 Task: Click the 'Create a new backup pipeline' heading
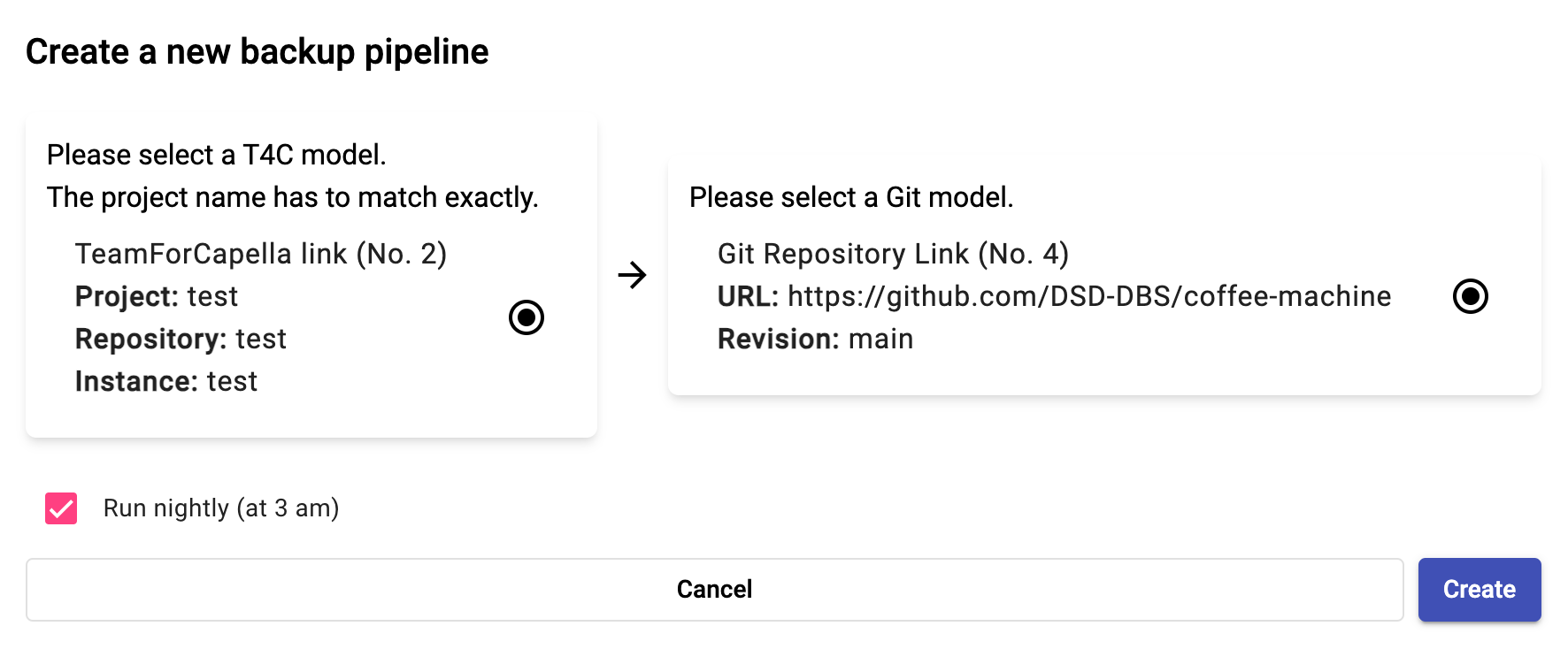pos(257,52)
